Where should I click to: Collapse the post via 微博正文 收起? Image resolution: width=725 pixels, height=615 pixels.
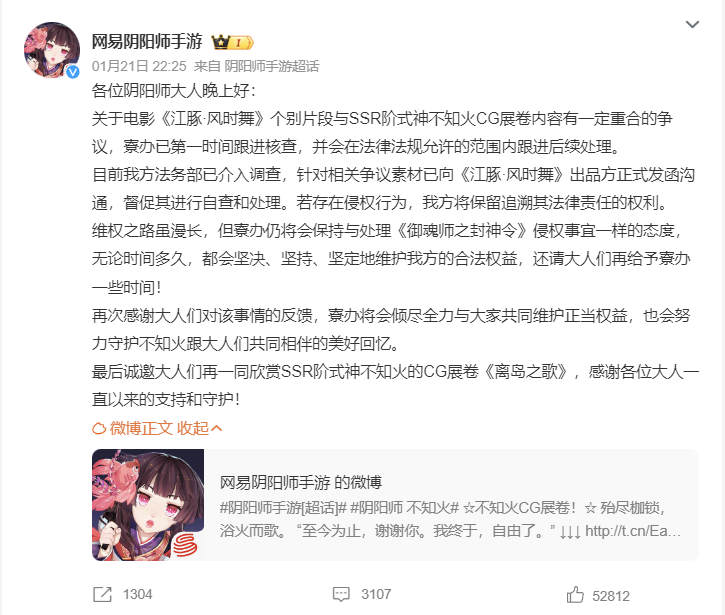pyautogui.click(x=157, y=428)
